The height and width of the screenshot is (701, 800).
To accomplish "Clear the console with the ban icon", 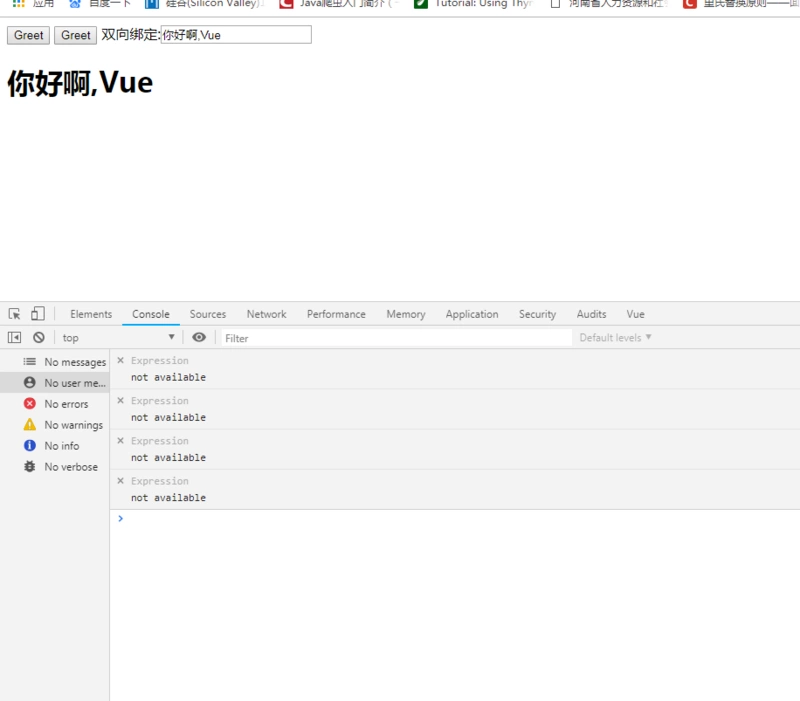I will (39, 338).
